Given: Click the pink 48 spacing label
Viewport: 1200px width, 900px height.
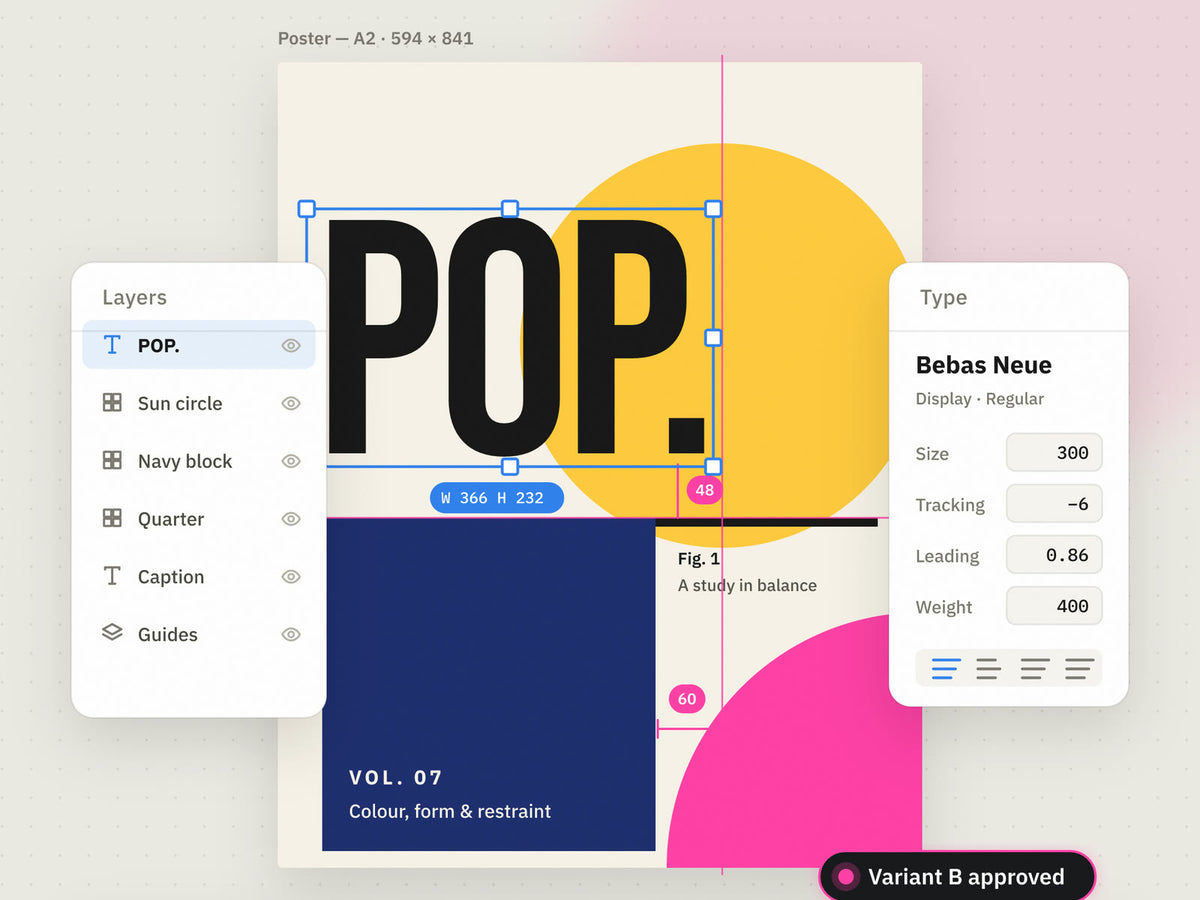Looking at the screenshot, I should click(705, 490).
